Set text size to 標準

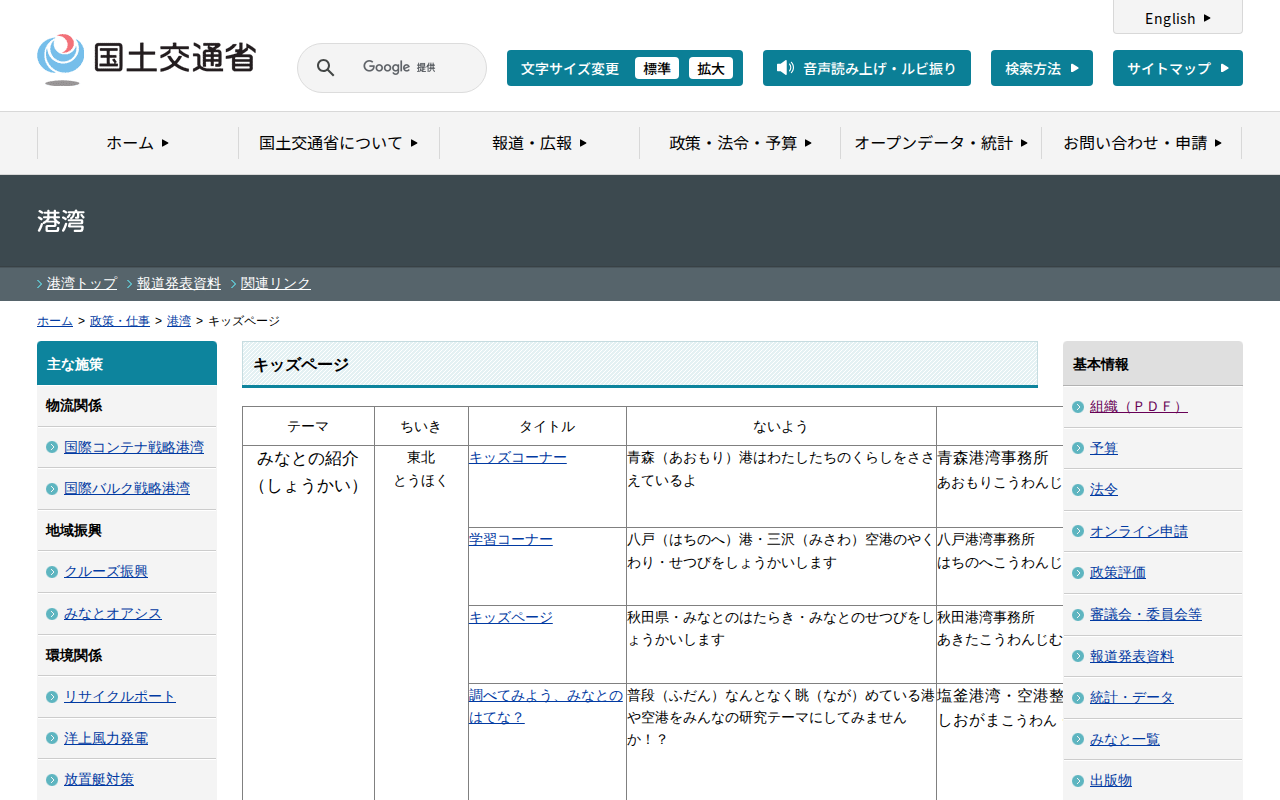pos(656,68)
